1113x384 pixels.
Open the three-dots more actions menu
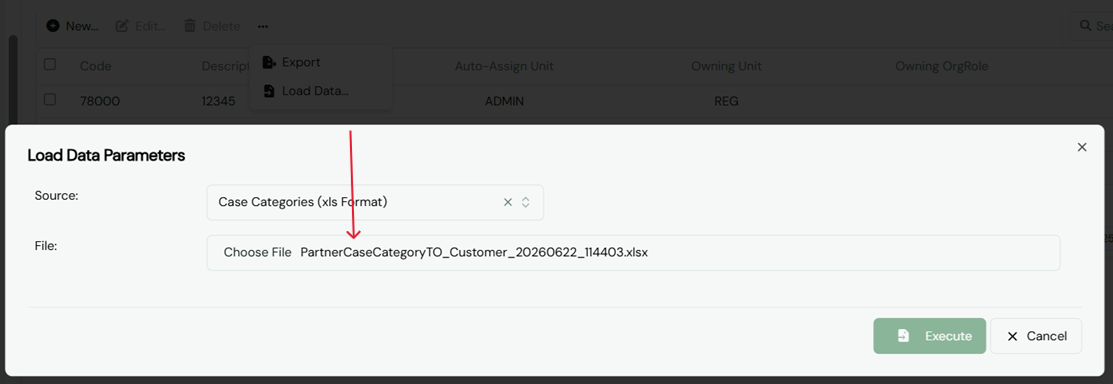click(263, 26)
